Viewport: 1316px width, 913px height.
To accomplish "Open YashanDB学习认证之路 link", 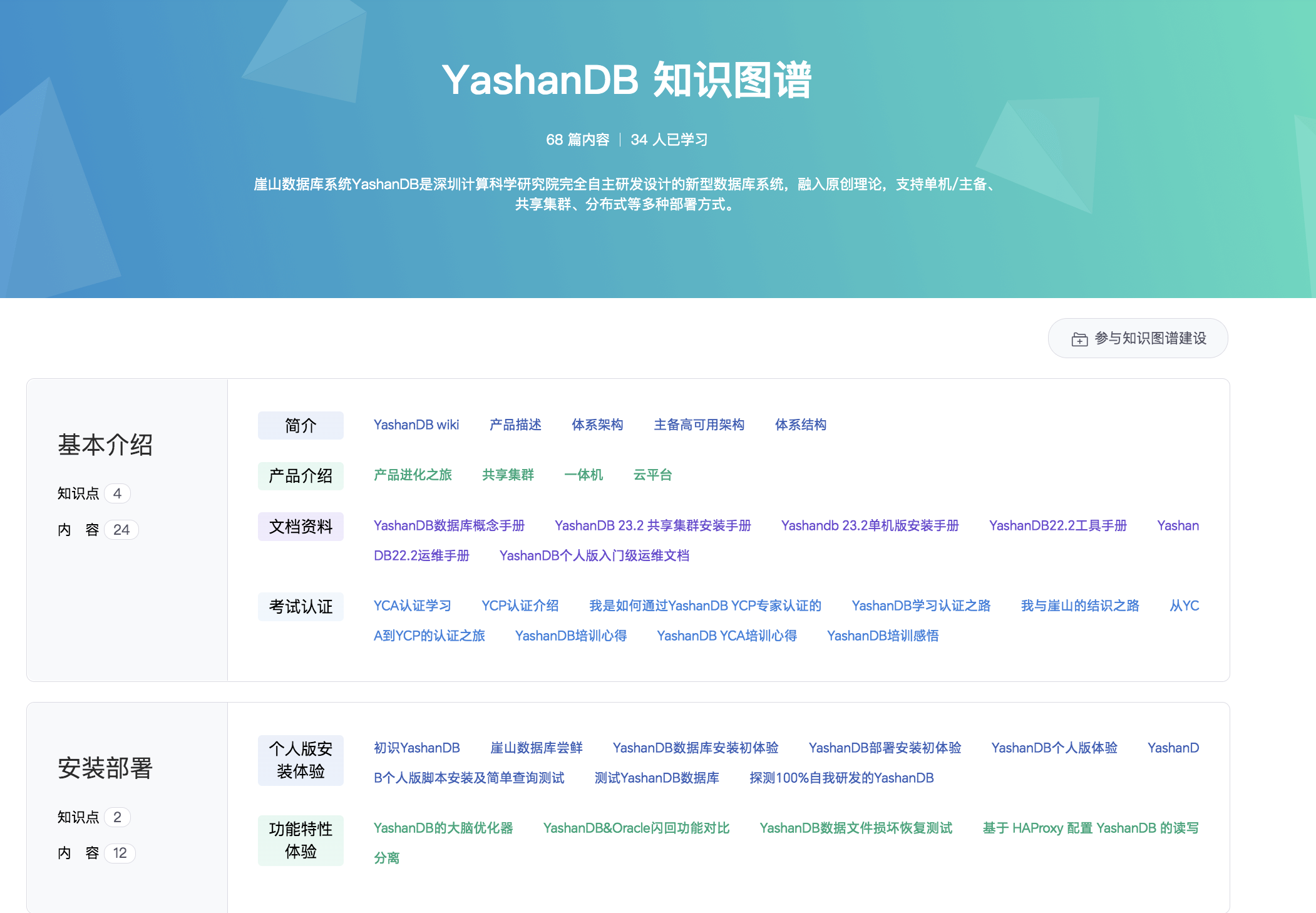I will tap(920, 606).
